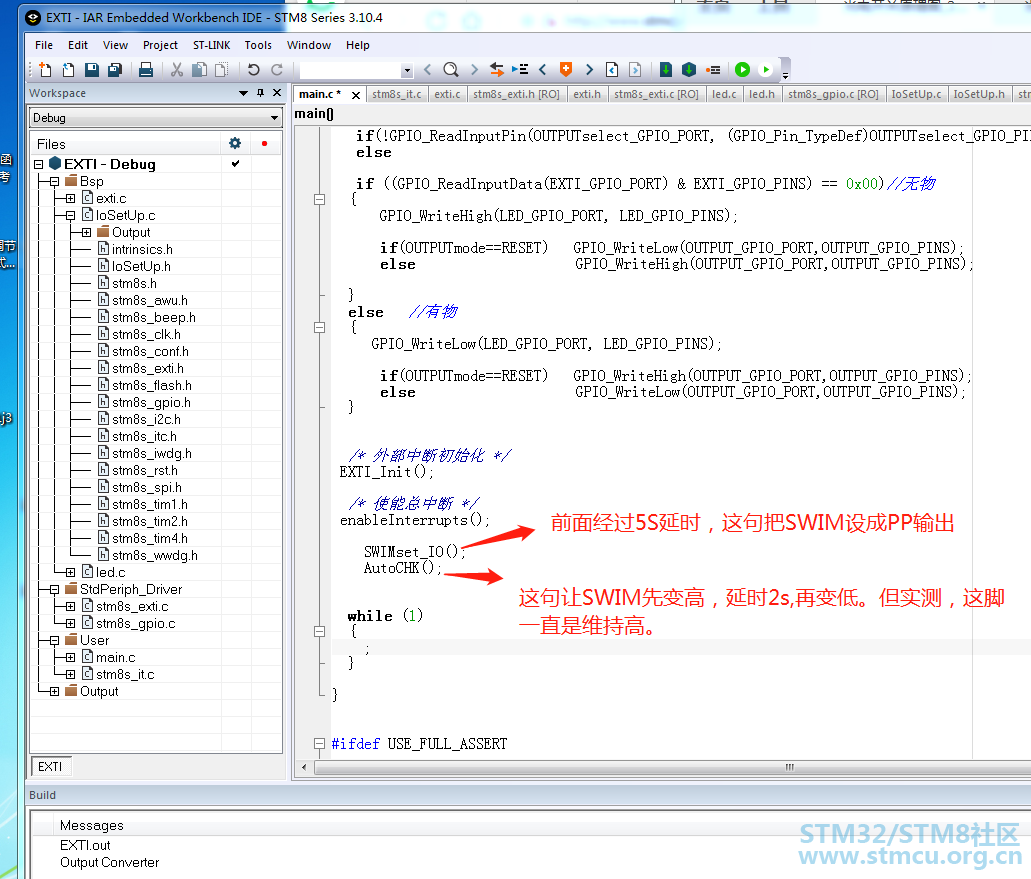Expand exti.c in the file tree
The height and width of the screenshot is (879, 1031).
click(x=70, y=198)
